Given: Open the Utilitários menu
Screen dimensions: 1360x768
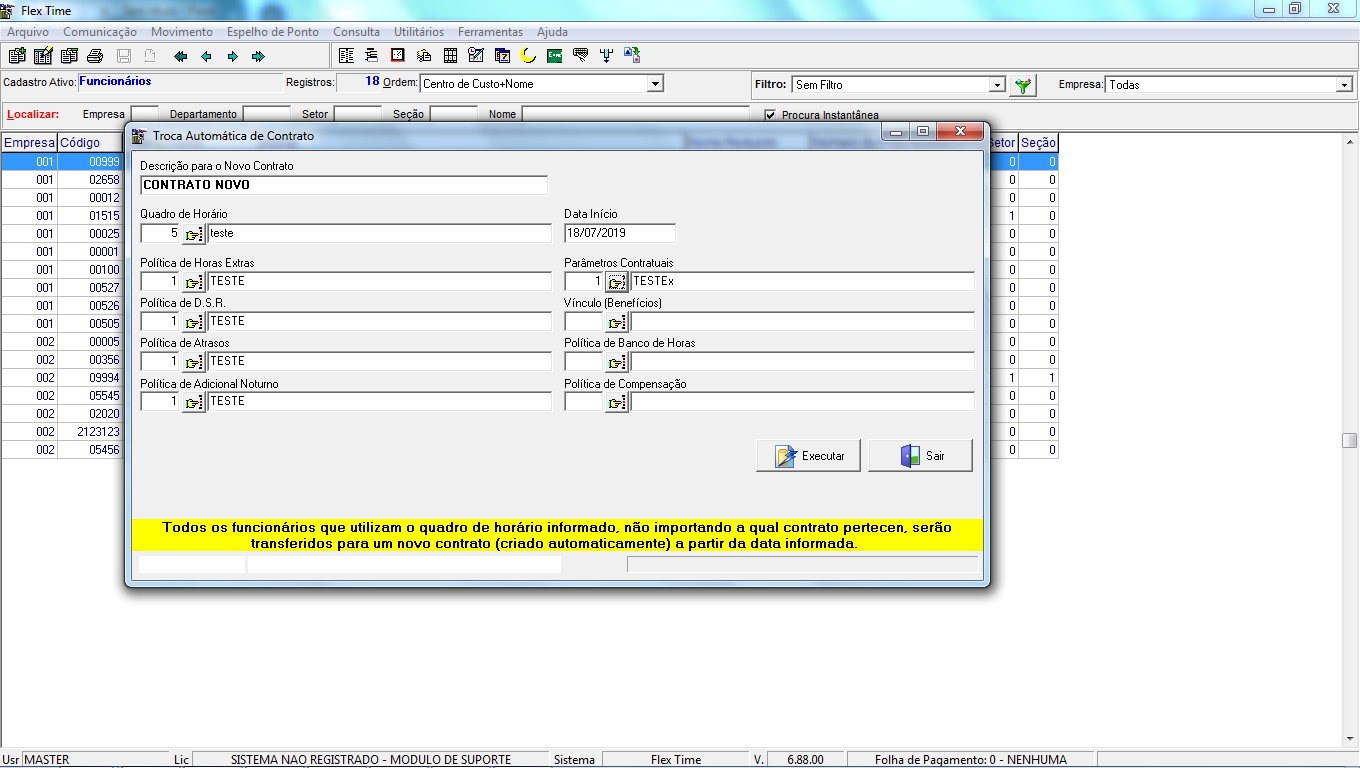Looking at the screenshot, I should pos(419,32).
